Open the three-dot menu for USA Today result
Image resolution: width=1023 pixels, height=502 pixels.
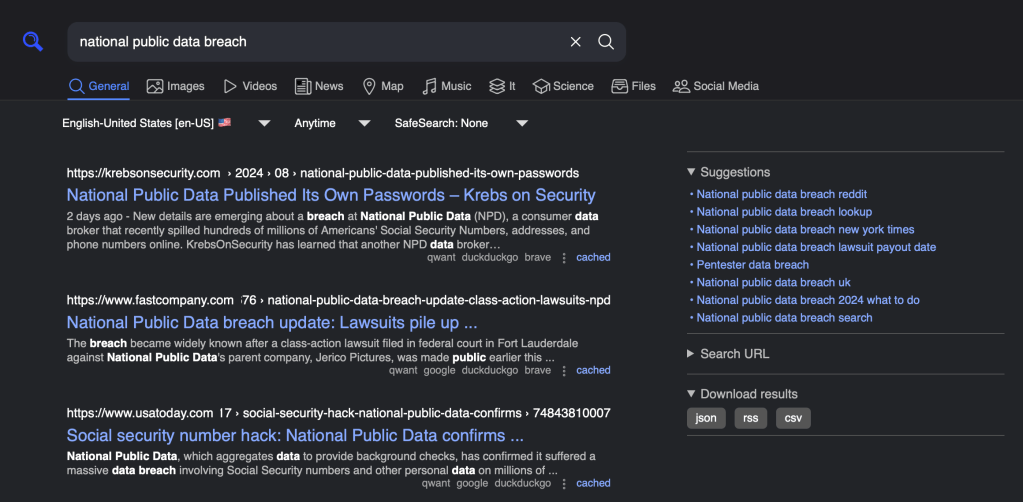564,484
